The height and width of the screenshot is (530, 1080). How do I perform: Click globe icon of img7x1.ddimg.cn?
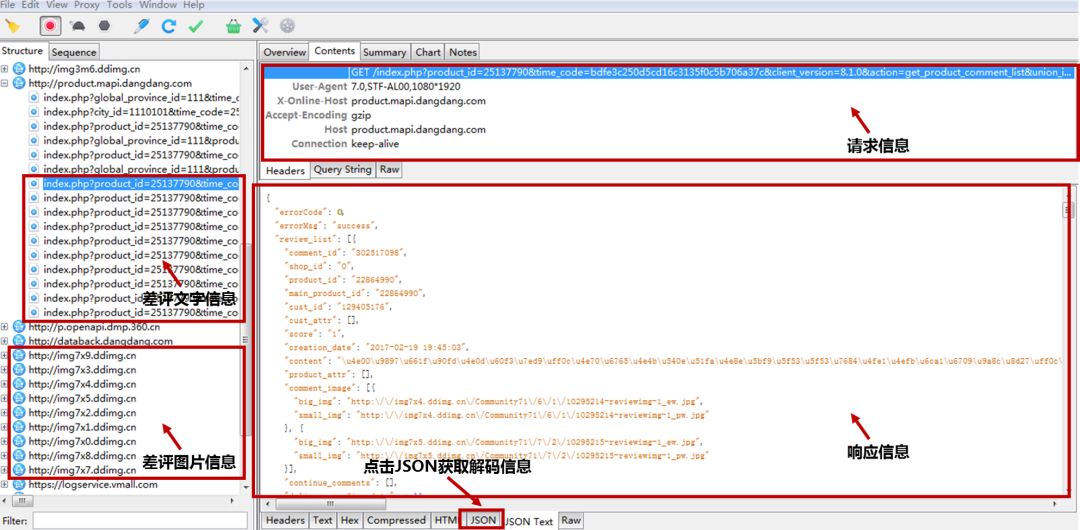pyautogui.click(x=19, y=427)
